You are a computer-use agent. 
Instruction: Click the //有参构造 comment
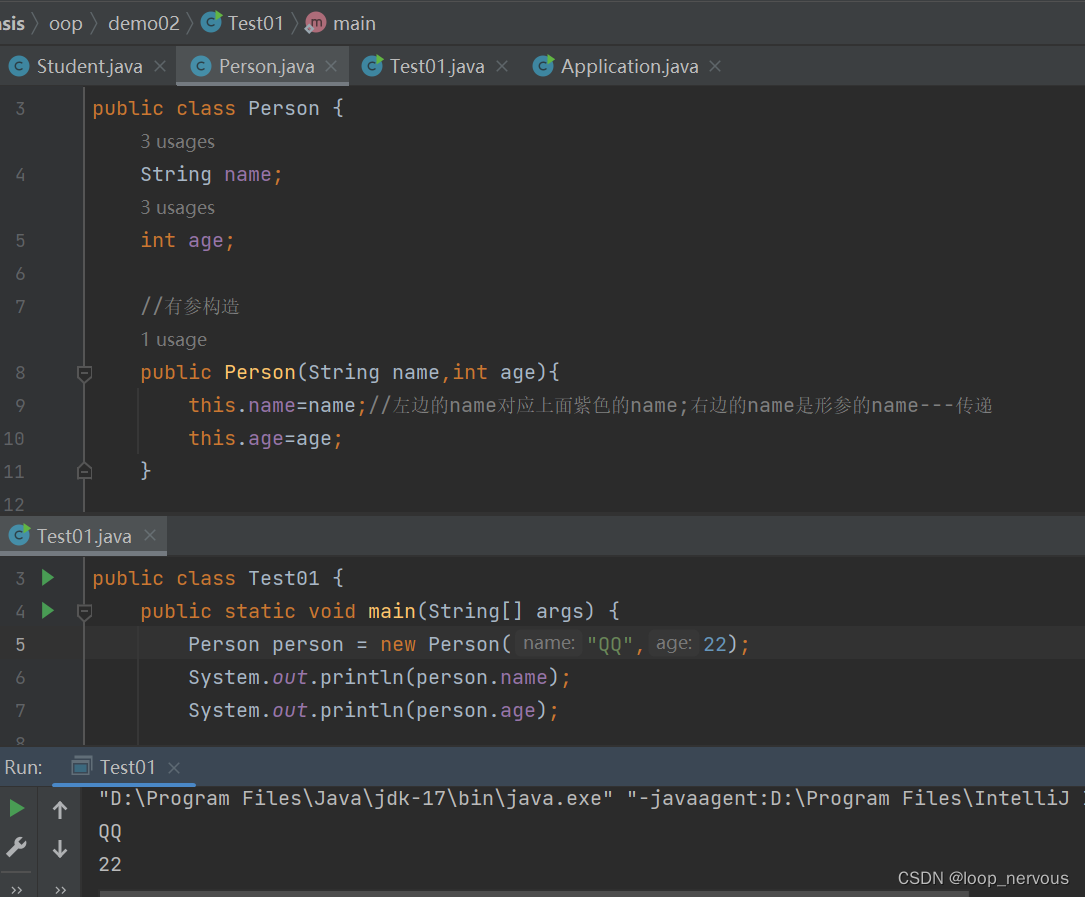(x=190, y=307)
